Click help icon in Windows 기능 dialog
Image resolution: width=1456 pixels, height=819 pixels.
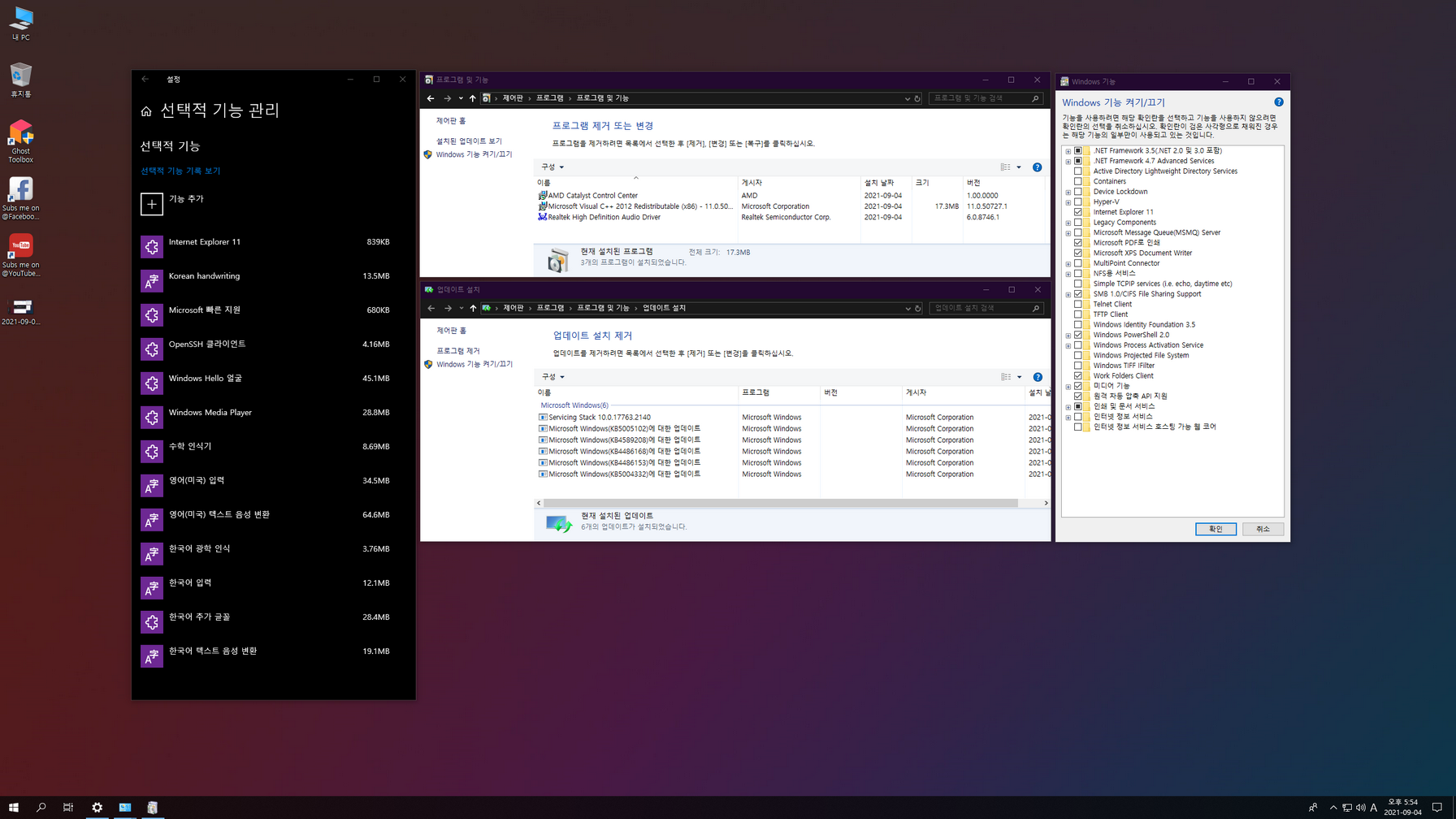1279,102
